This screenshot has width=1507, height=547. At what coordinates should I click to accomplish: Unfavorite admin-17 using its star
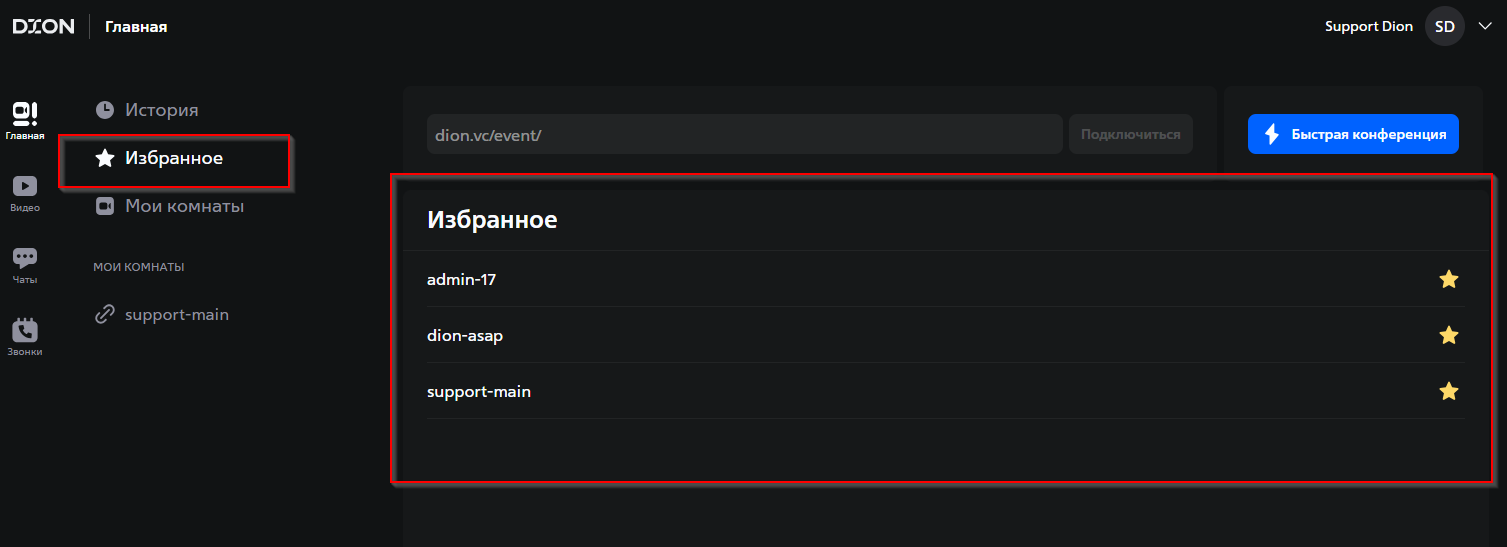(x=1448, y=279)
